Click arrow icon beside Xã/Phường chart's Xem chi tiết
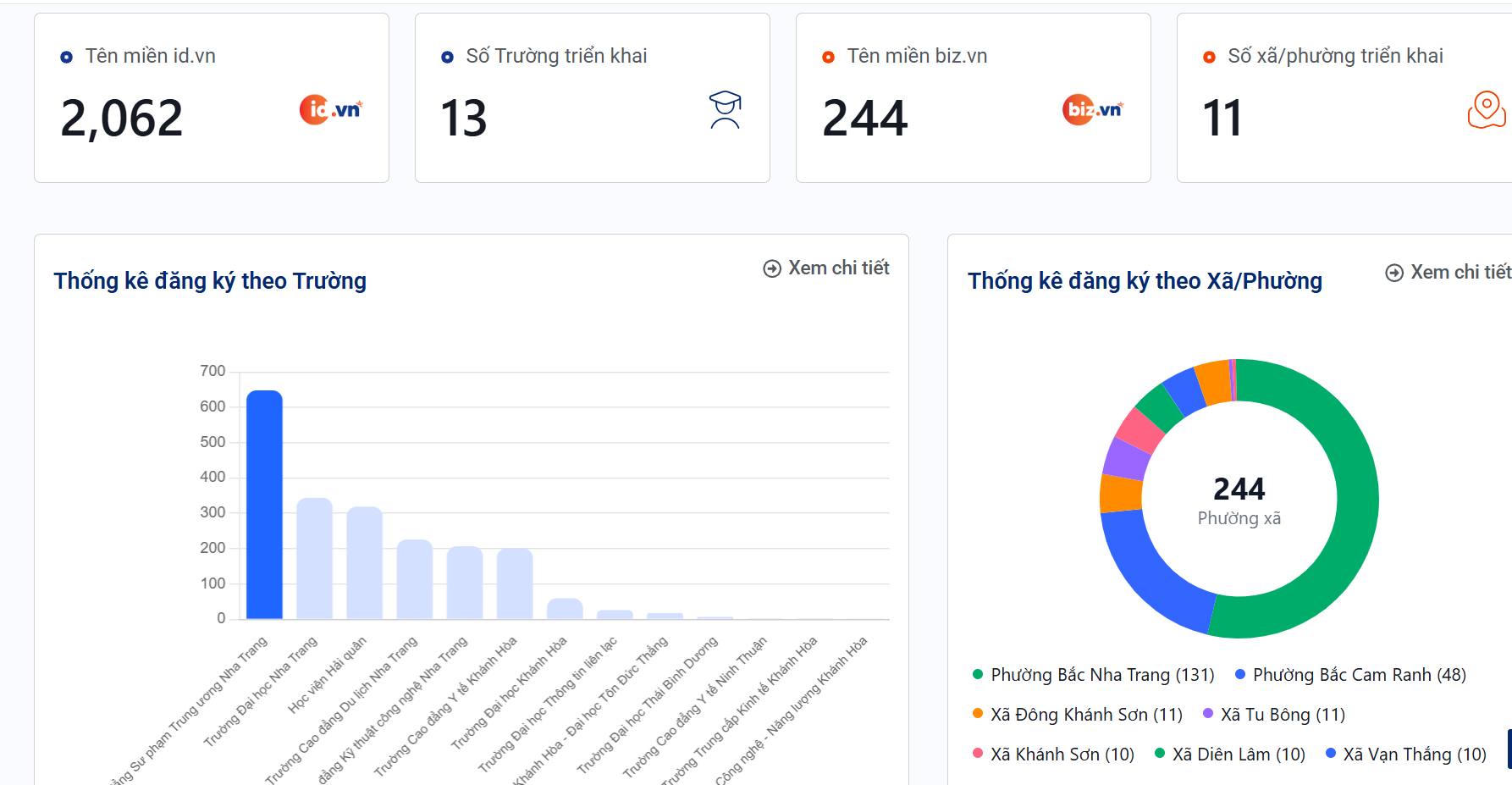This screenshot has width=1512, height=785. pyautogui.click(x=1393, y=273)
